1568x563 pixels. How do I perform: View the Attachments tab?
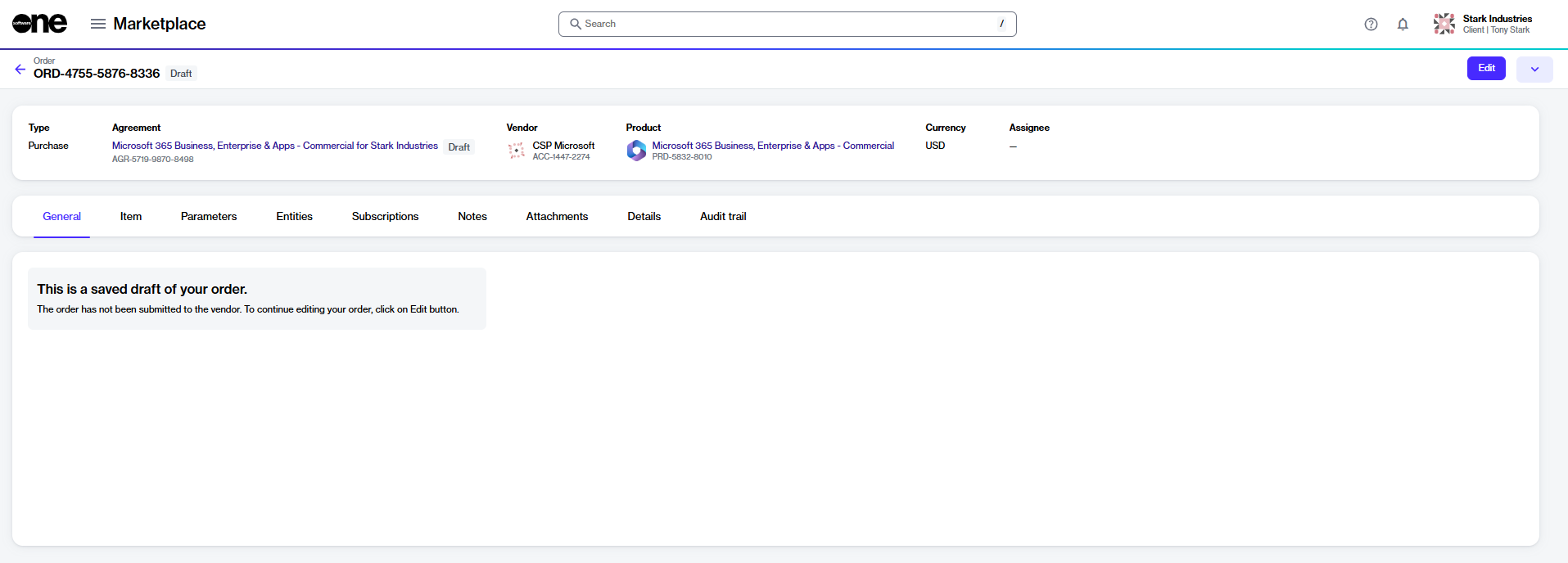pyautogui.click(x=557, y=217)
